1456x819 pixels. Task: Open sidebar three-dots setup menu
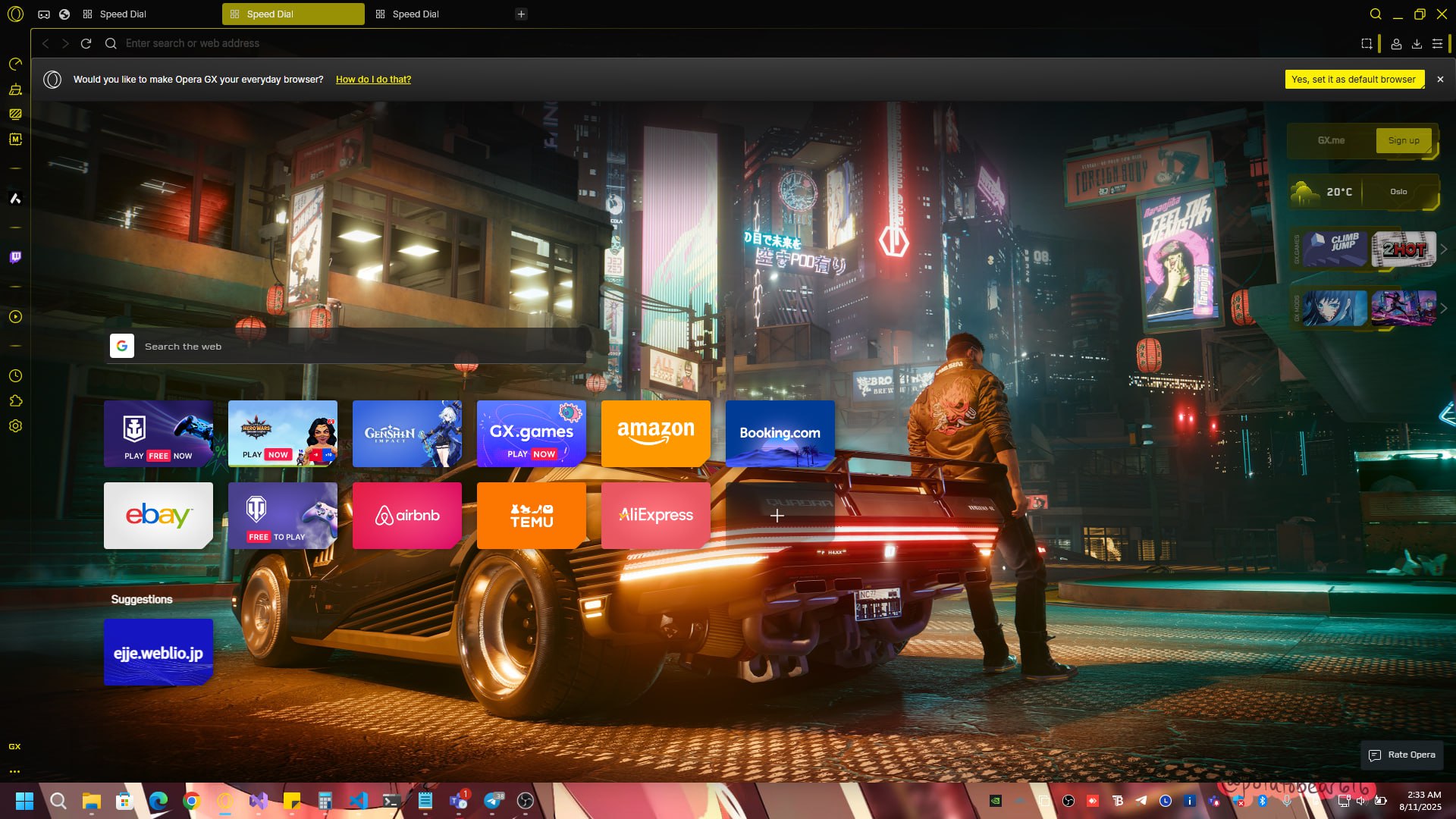click(14, 771)
